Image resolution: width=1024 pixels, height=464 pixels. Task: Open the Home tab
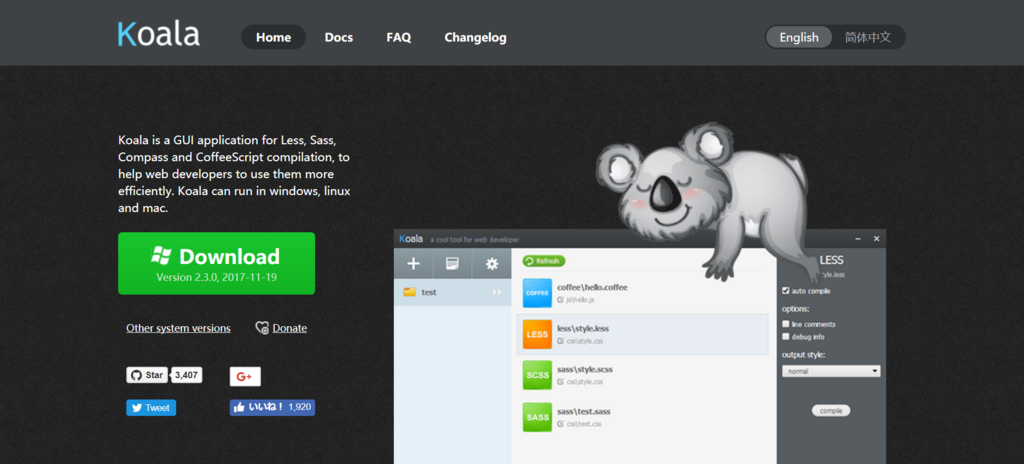(274, 37)
